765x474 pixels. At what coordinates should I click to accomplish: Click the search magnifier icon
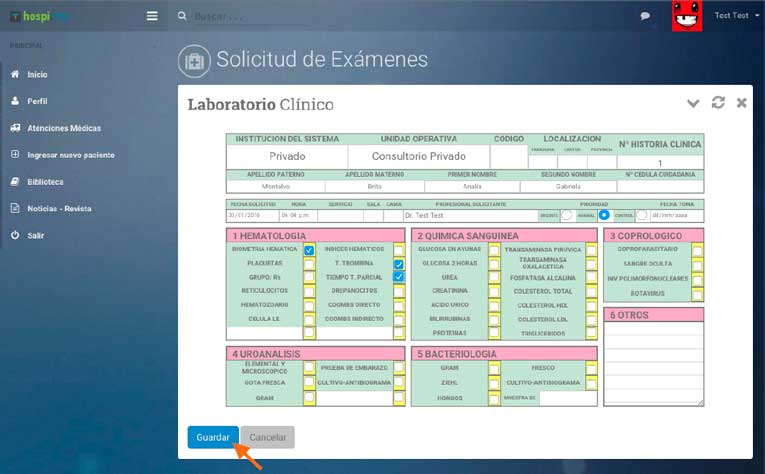pyautogui.click(x=181, y=16)
